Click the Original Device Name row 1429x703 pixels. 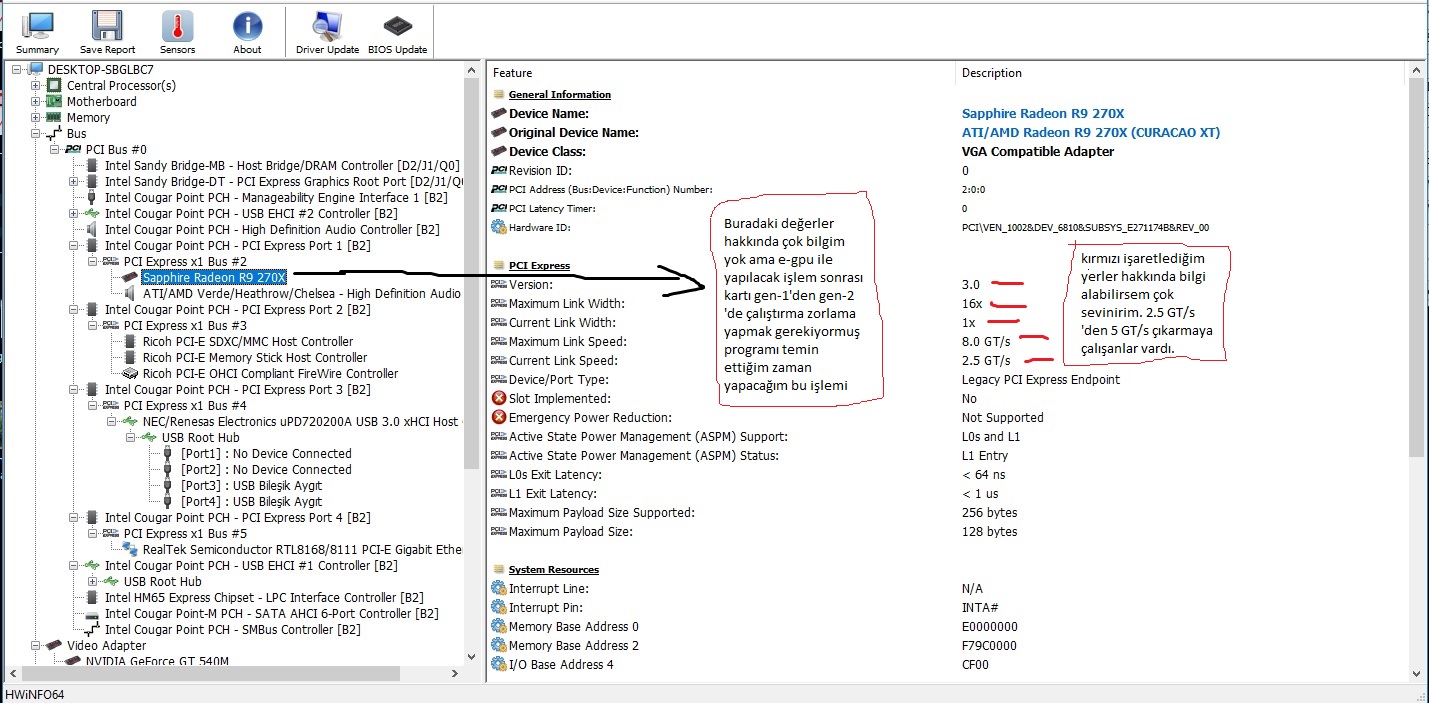(x=948, y=132)
